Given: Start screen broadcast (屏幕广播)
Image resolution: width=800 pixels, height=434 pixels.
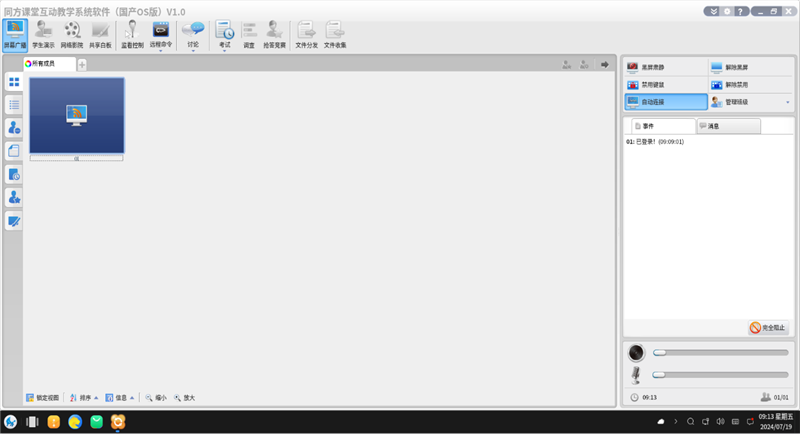Looking at the screenshot, I should [x=15, y=34].
